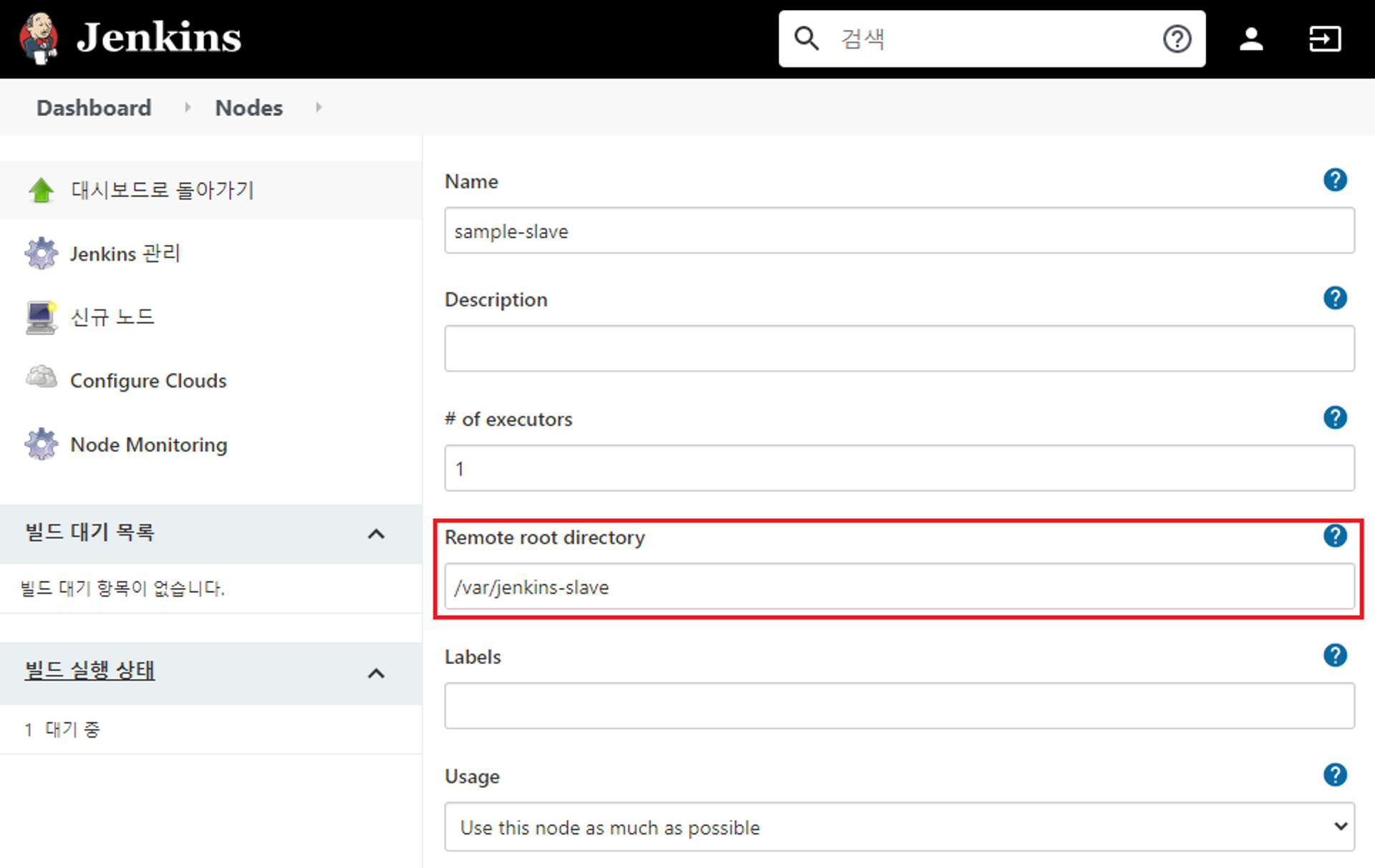
Task: Edit the Remote root directory field
Action: click(x=899, y=587)
